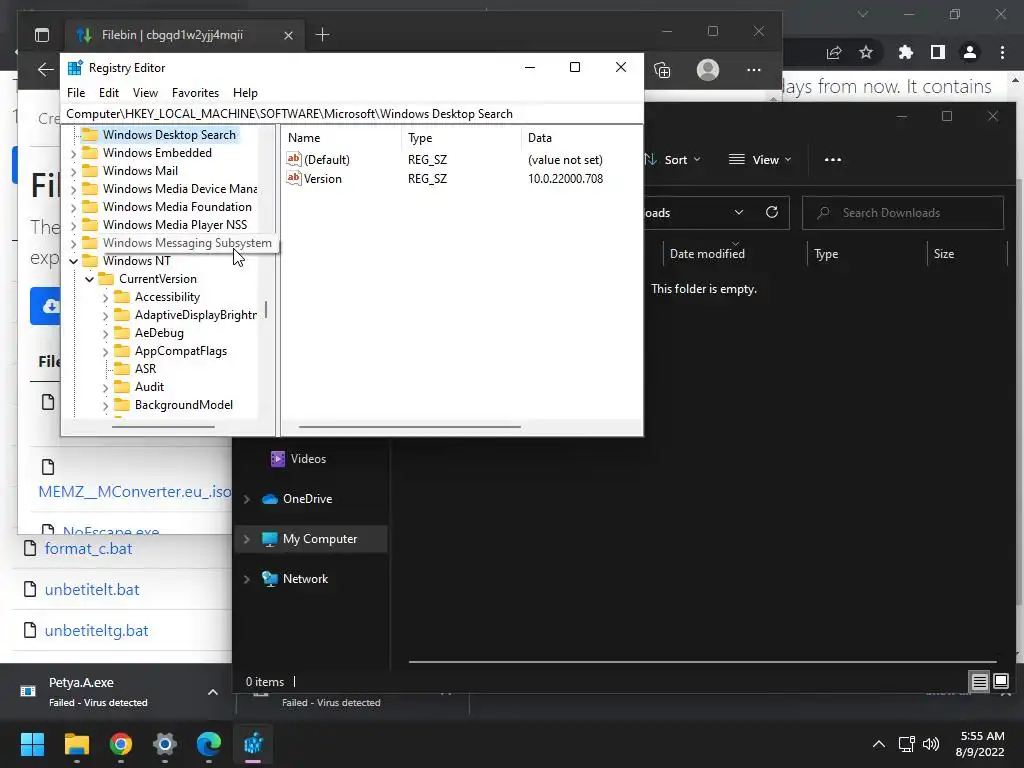Open the format_c.bat link
Screen dimensions: 1024x768
click(88, 549)
